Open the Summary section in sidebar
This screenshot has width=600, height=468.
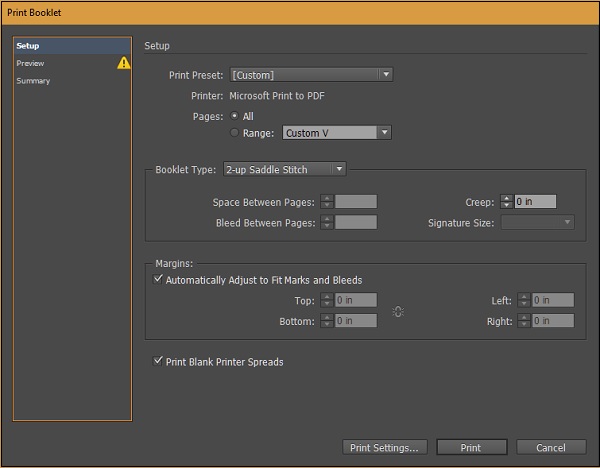[x=33, y=81]
